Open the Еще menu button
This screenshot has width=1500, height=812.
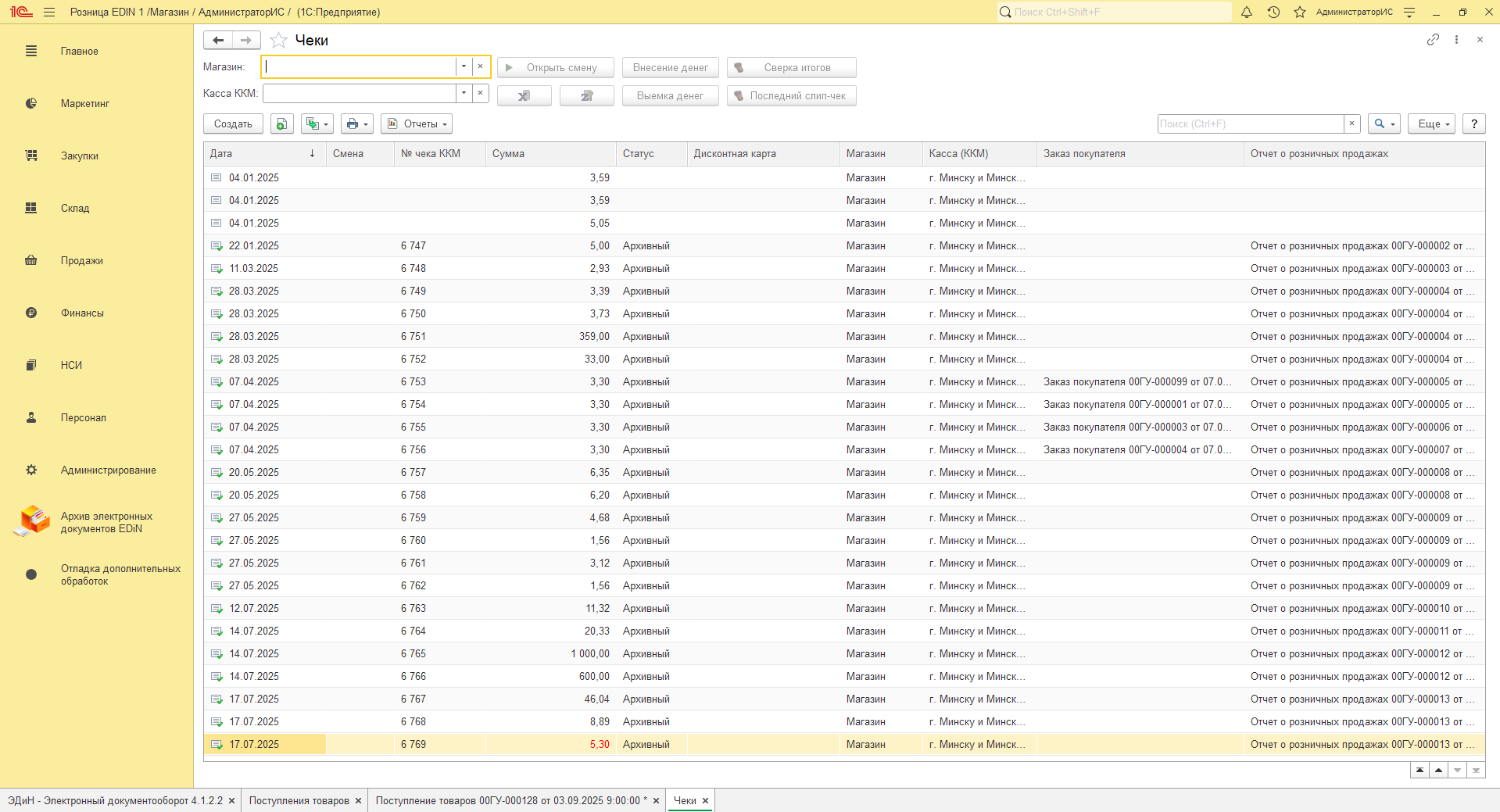tap(1434, 123)
